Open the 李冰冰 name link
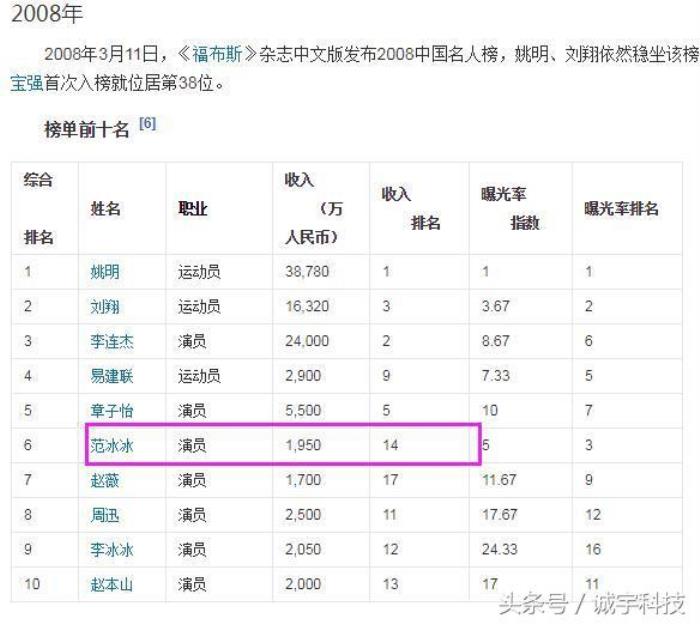Viewport: 700px width, 624px height. pyautogui.click(x=111, y=550)
